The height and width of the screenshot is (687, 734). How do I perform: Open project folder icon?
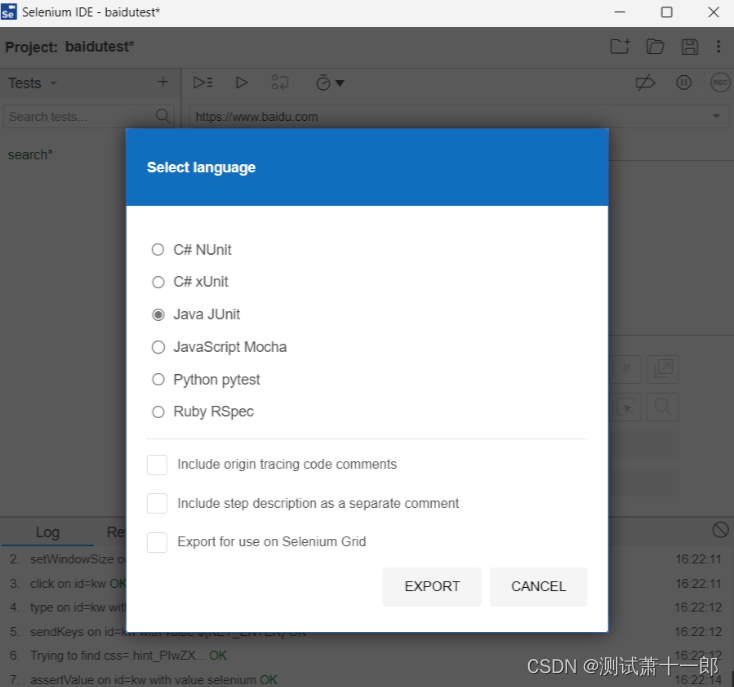click(x=655, y=46)
